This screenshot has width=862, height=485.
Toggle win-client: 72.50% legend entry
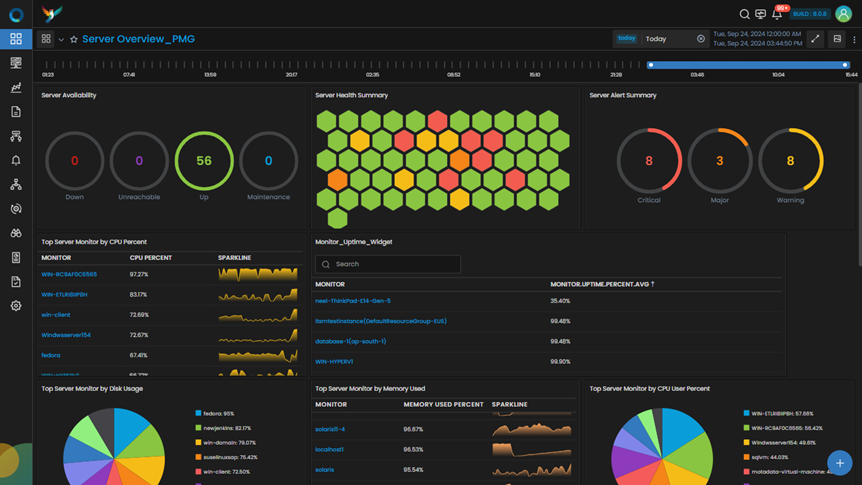[x=223, y=472]
